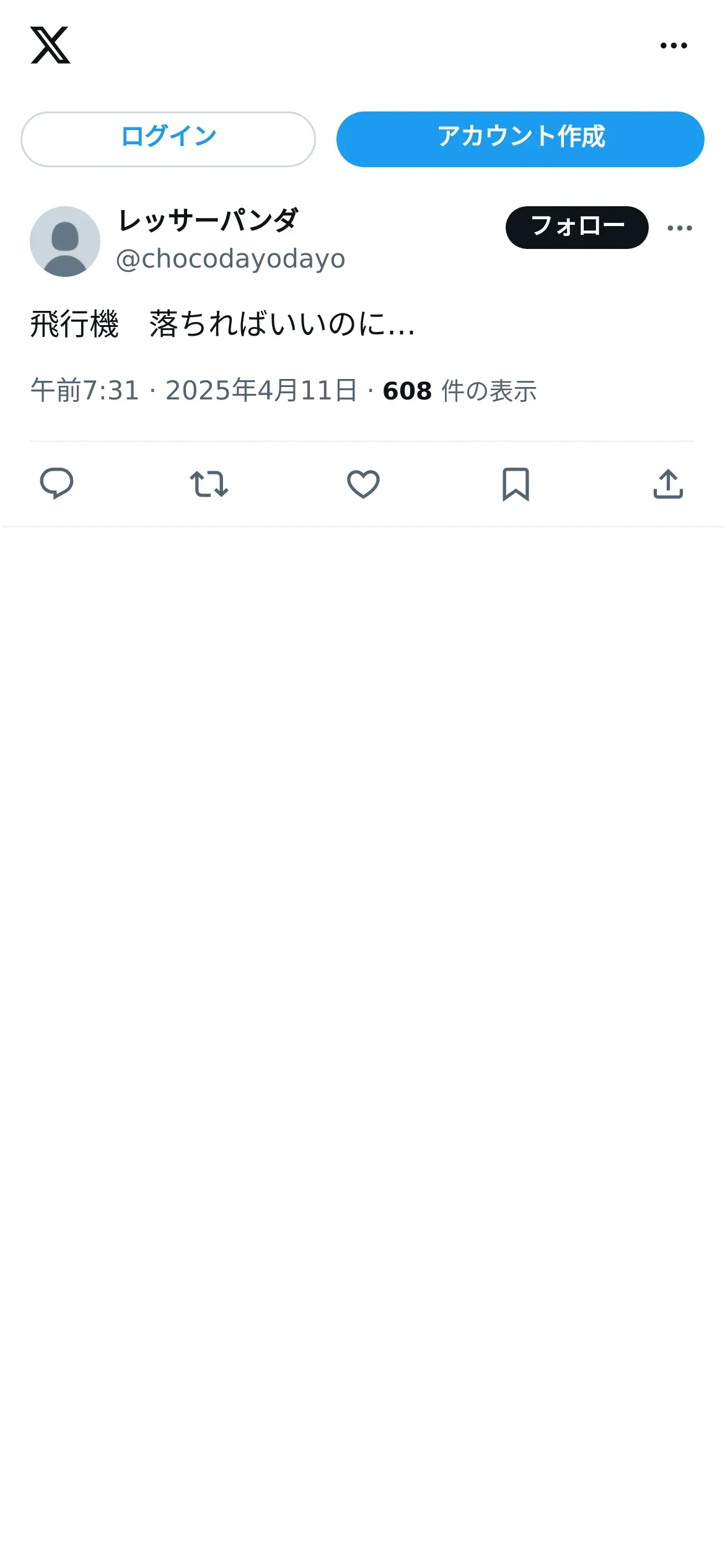Screen dimensions: 725x1568
Task: Follow the user with フォロー button
Action: point(577,227)
